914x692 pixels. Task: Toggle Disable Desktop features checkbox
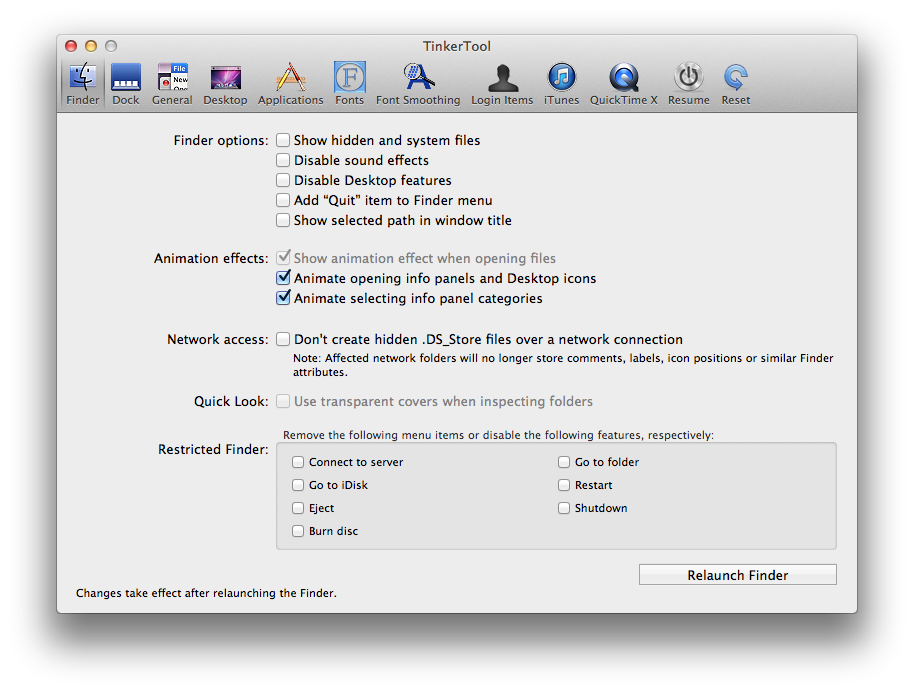[283, 180]
